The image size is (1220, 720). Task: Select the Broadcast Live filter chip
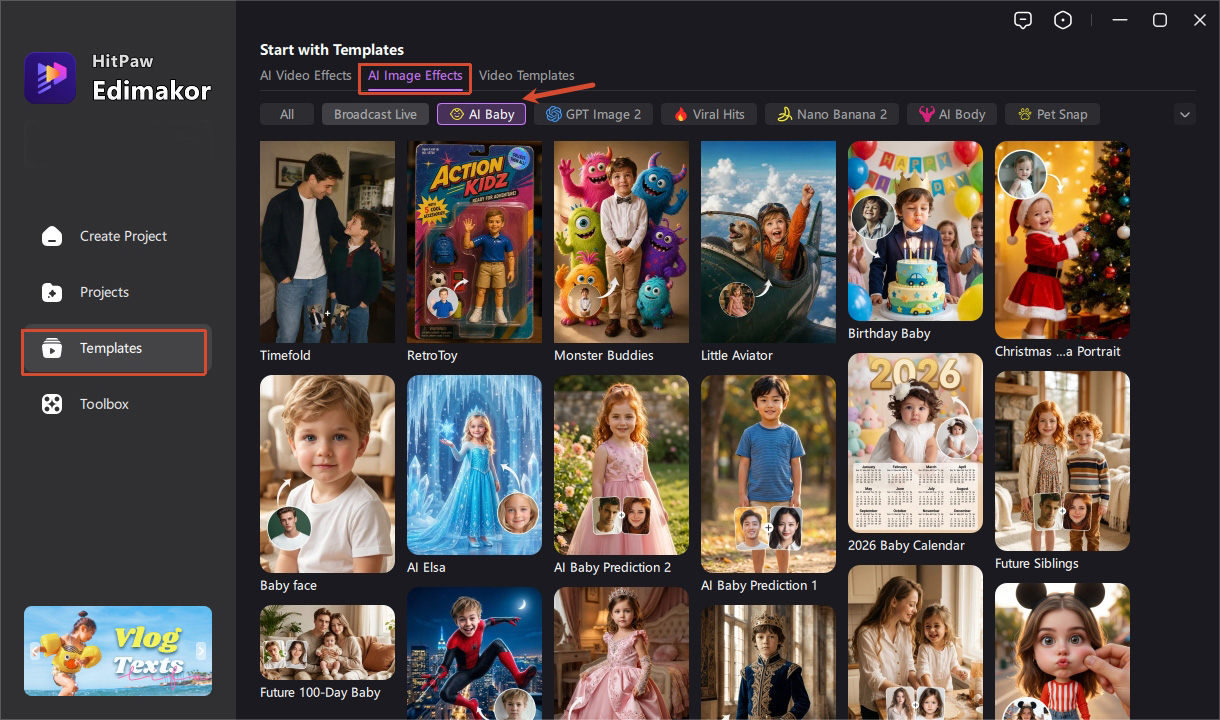click(x=375, y=115)
